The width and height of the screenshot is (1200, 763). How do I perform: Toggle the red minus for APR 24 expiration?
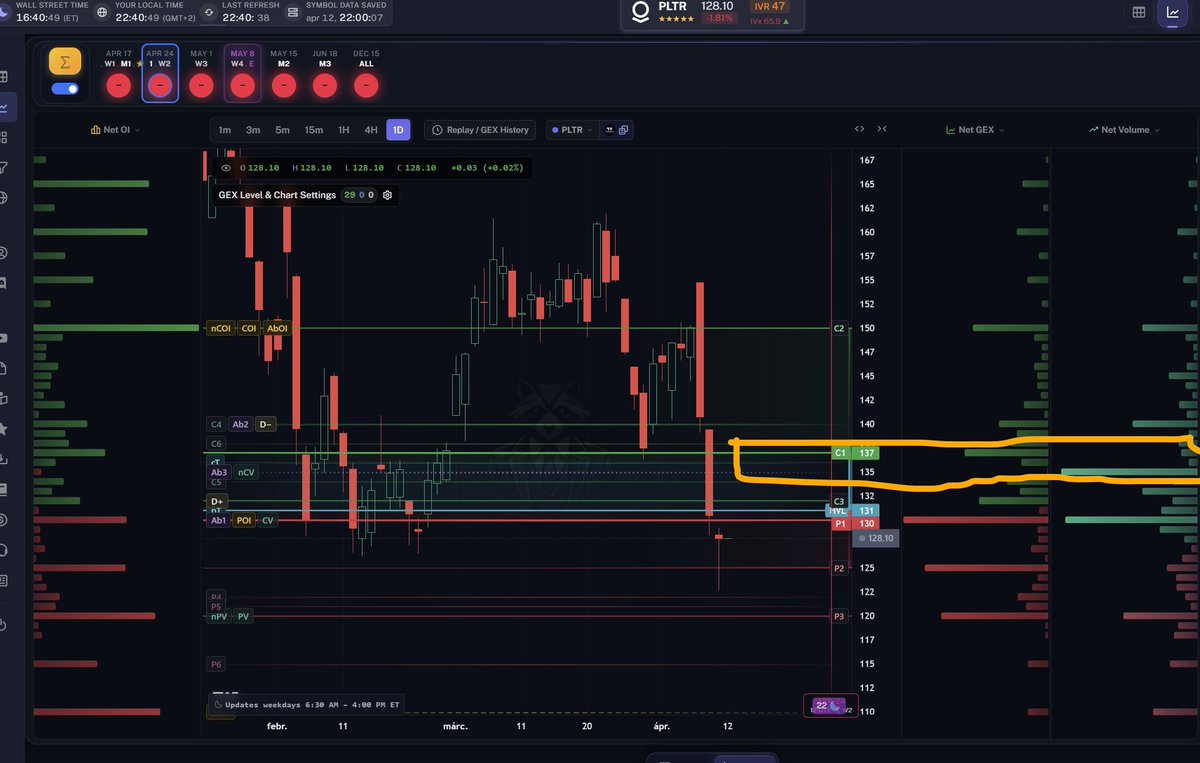159,85
